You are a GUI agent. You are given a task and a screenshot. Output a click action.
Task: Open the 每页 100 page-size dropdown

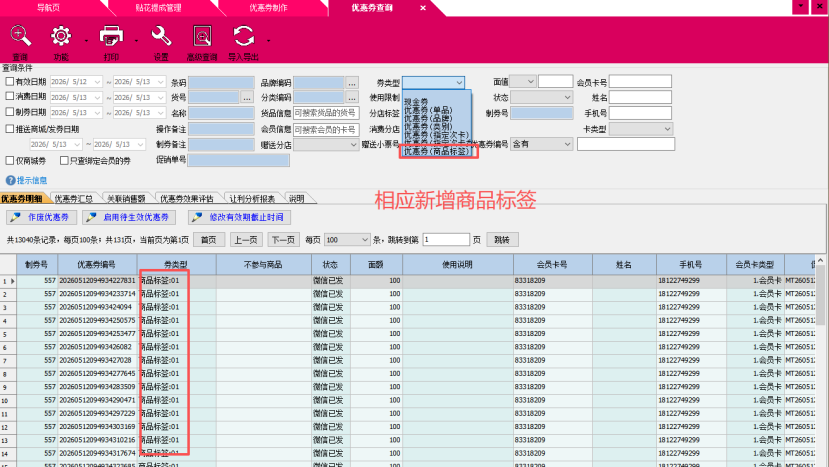point(347,240)
